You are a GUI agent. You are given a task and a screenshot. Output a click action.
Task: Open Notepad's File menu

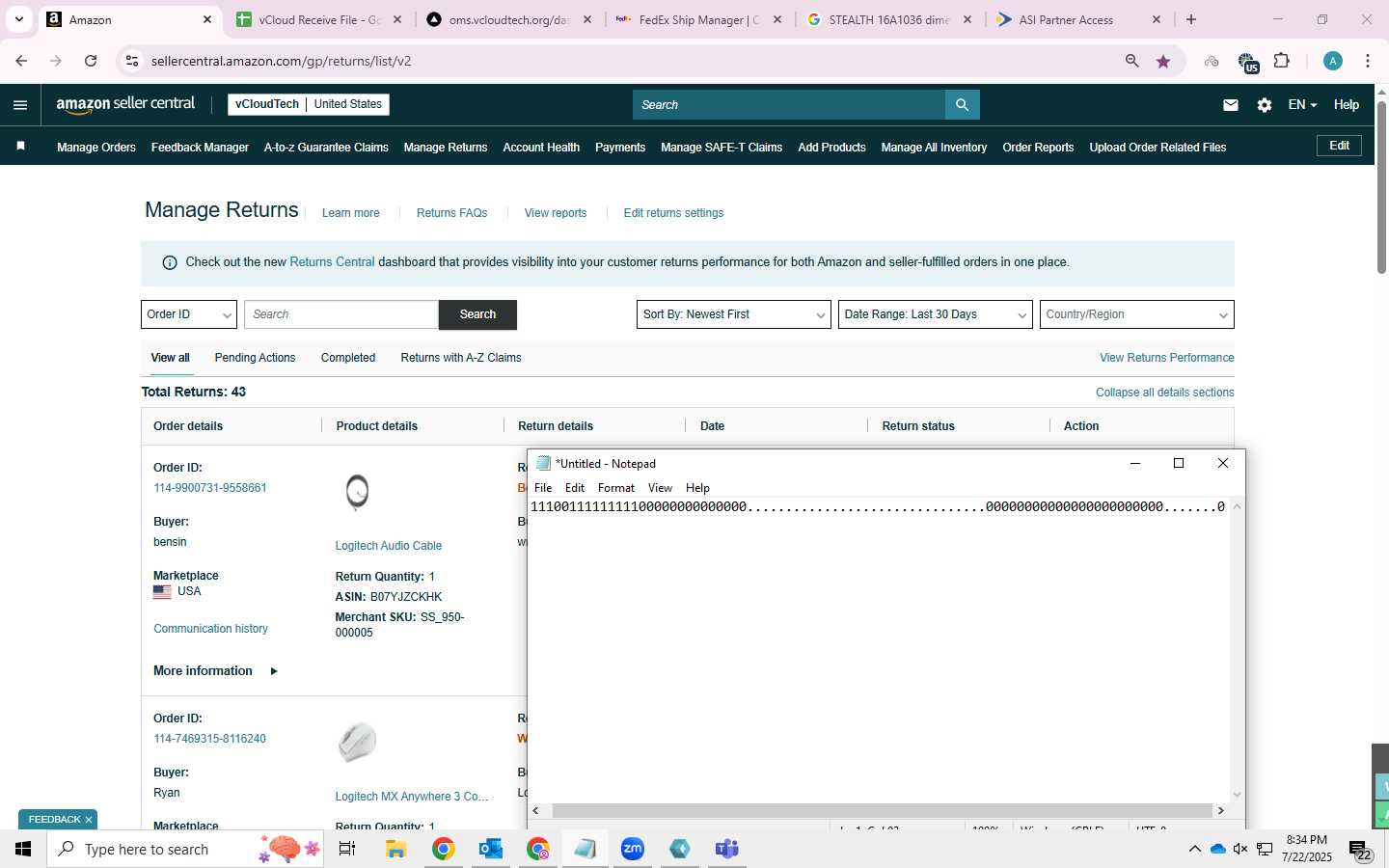tap(543, 488)
